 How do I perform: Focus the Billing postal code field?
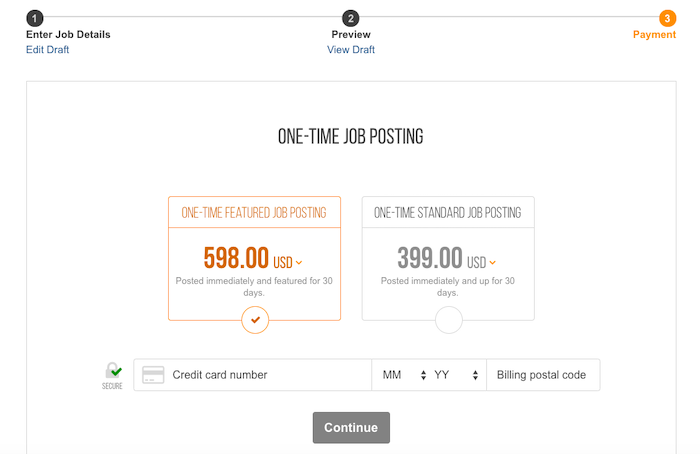pyautogui.click(x=543, y=375)
